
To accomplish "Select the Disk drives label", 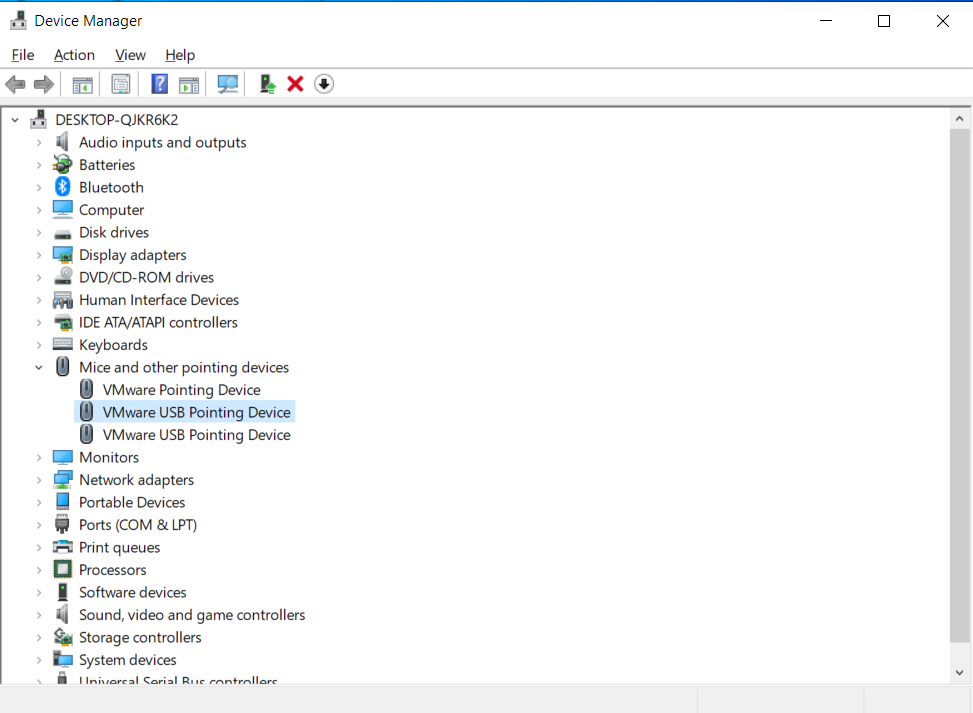I will coord(114,232).
